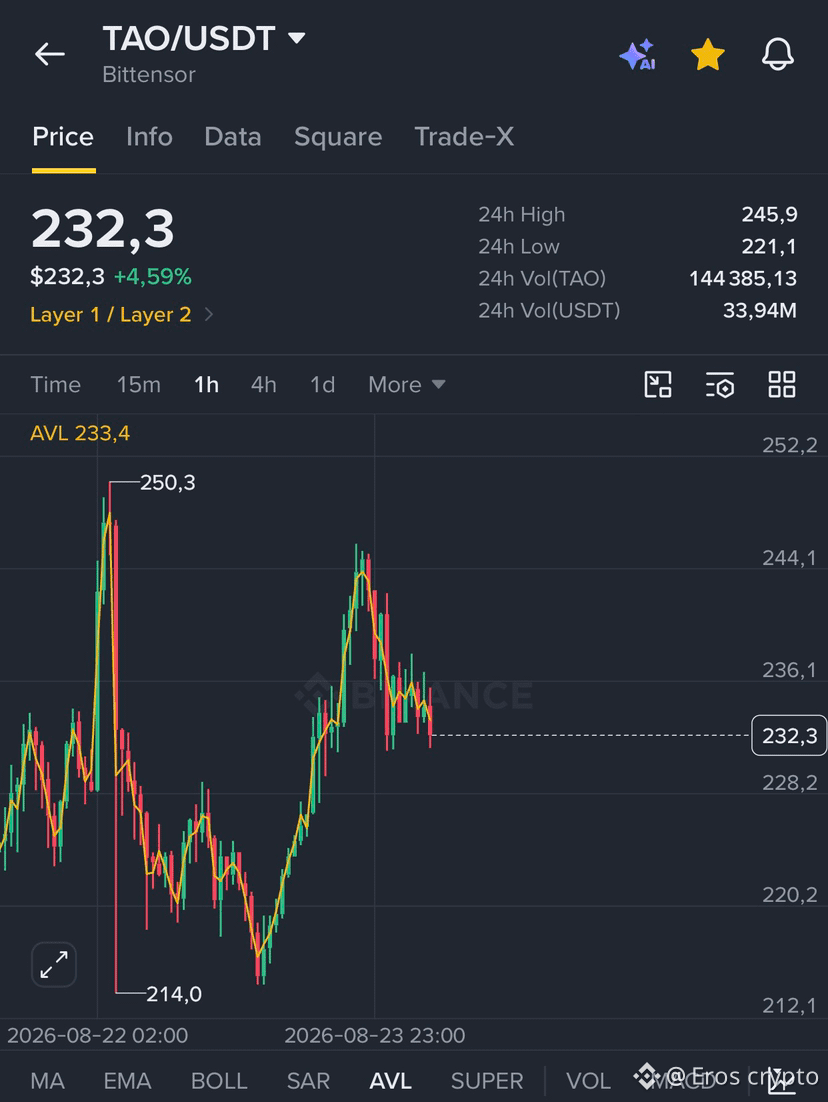Screen dimensions: 828x1102
Task: Enable the EMA indicator
Action: click(127, 1080)
